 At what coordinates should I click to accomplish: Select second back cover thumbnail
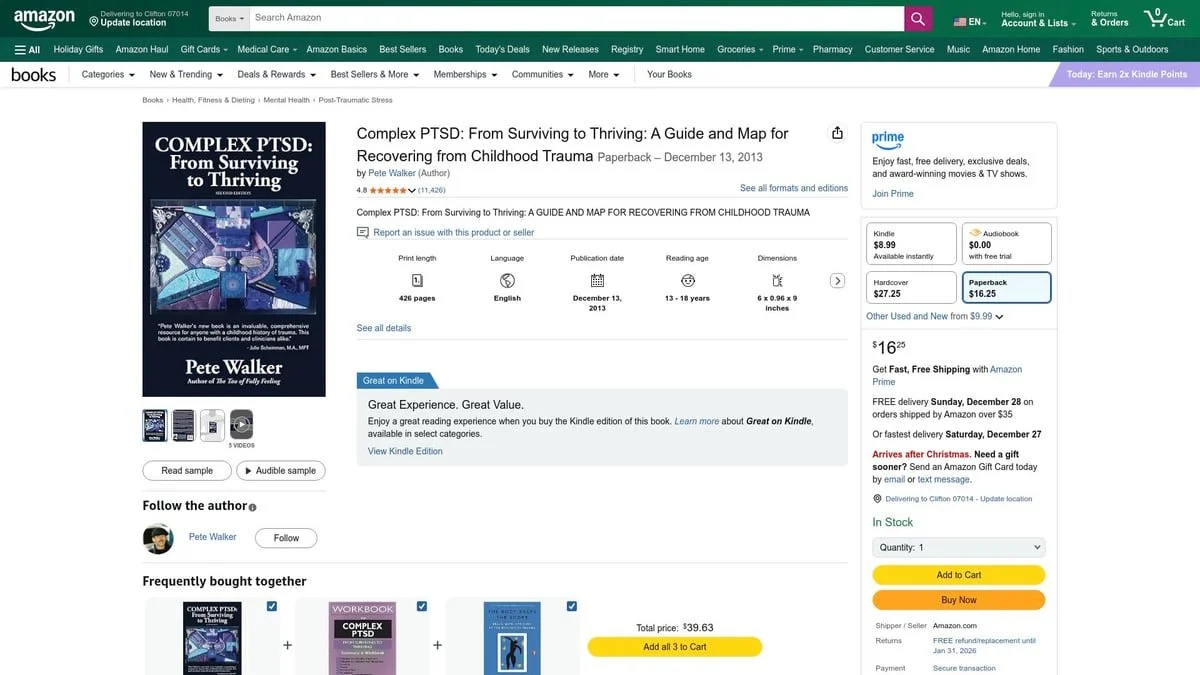click(183, 425)
